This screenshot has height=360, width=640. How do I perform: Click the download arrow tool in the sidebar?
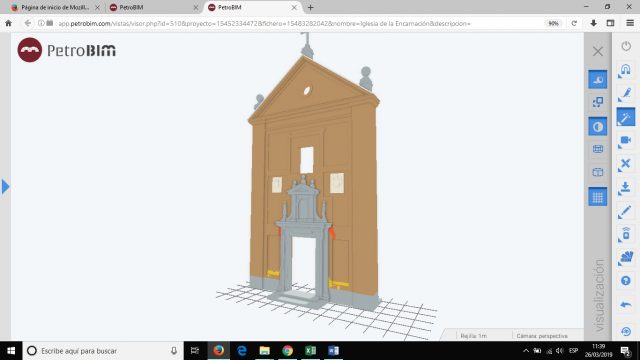(x=625, y=188)
